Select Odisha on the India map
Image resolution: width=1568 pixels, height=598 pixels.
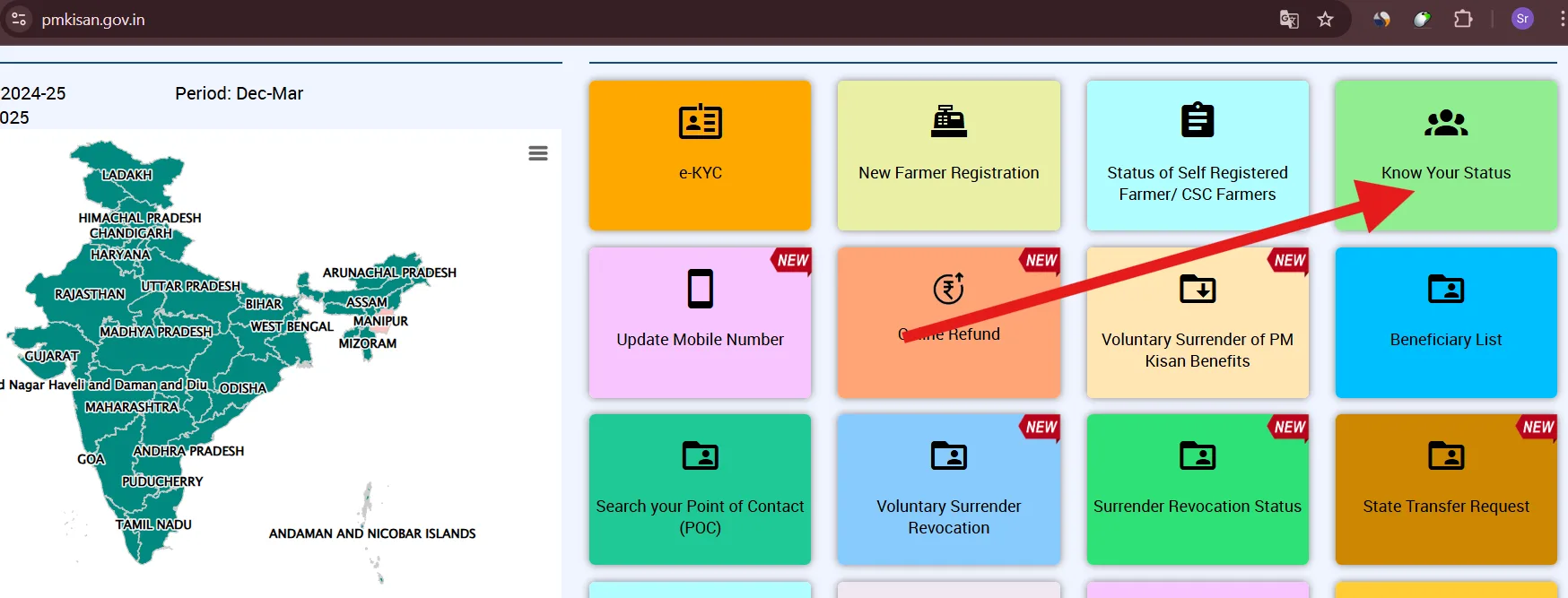243,388
